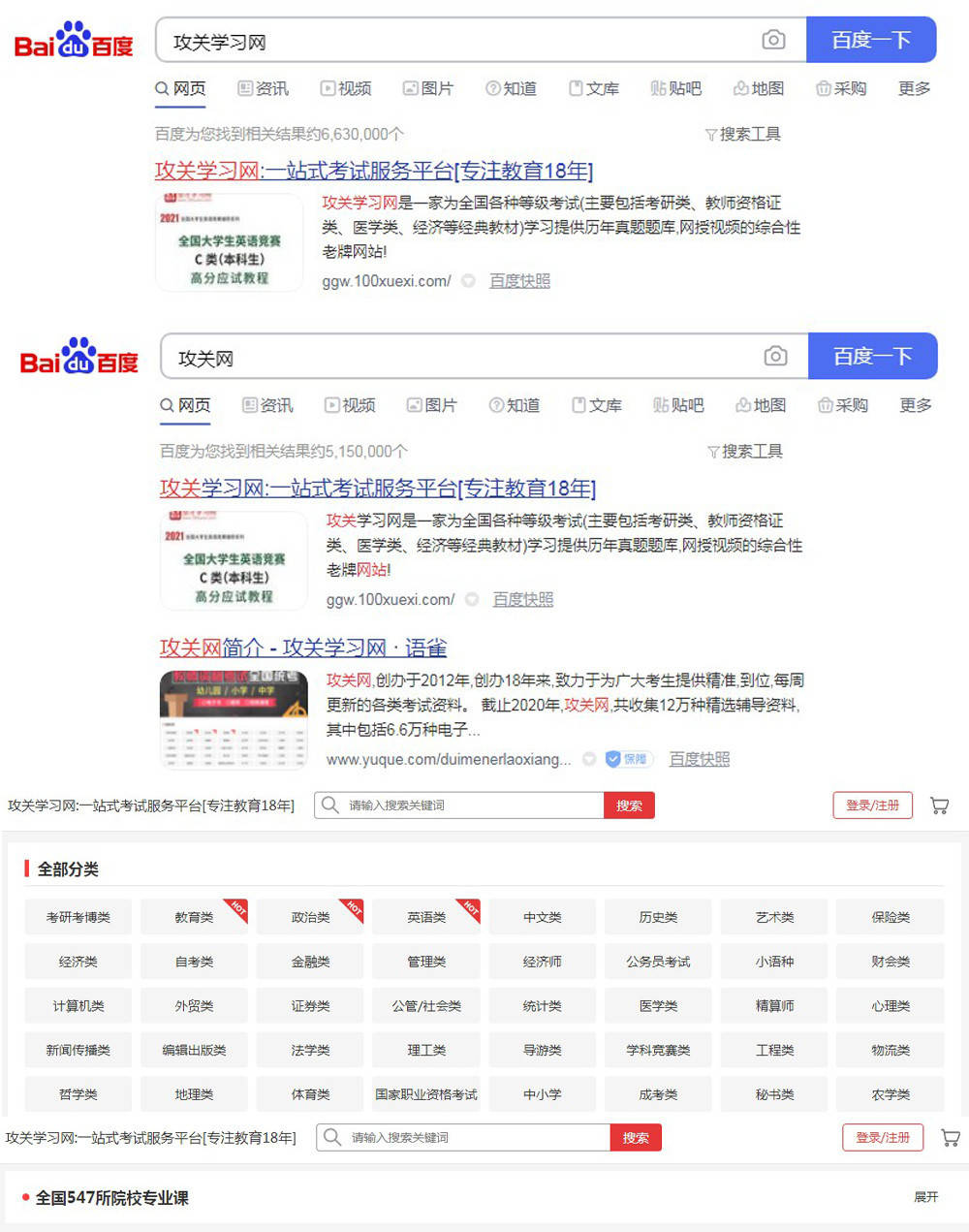969x1232 pixels.
Task: Open the 采购 tab in the top Baidu search
Action: [x=841, y=88]
